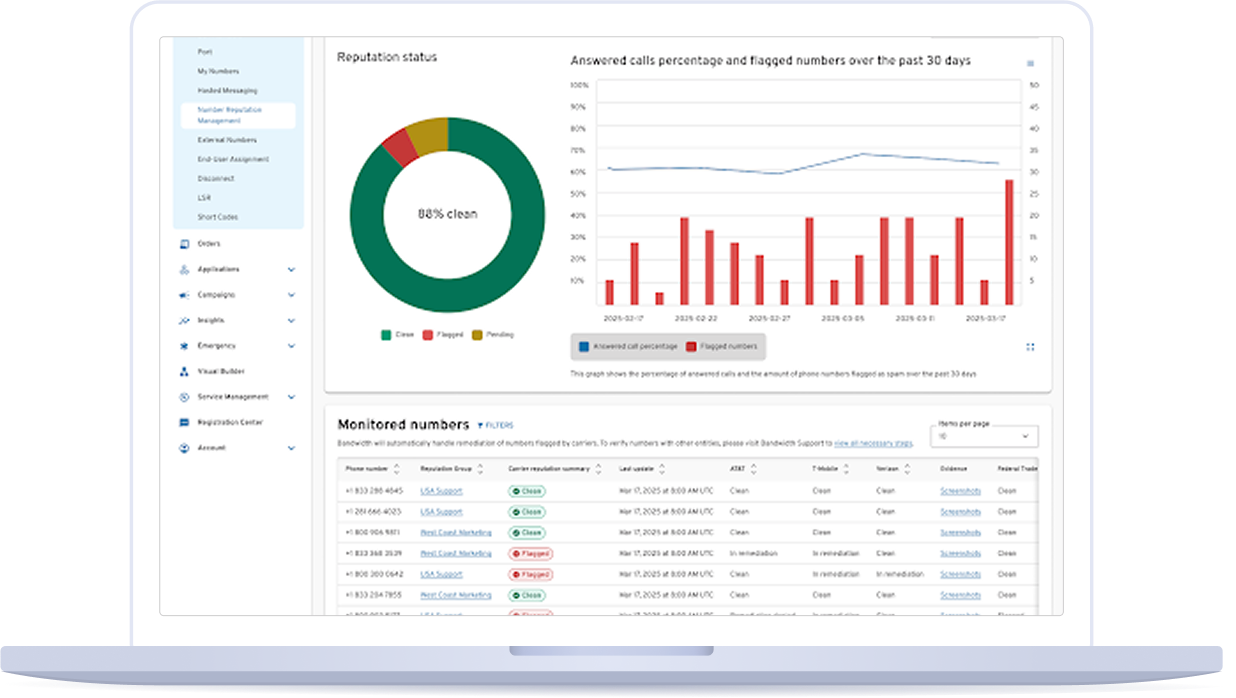Select External Numbers menu item
Viewport: 1236px width, 698px height.
pyautogui.click(x=227, y=140)
